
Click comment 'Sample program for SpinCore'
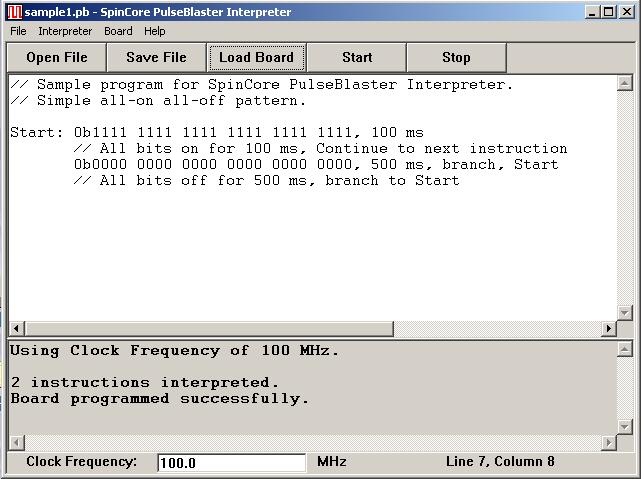click(x=262, y=85)
